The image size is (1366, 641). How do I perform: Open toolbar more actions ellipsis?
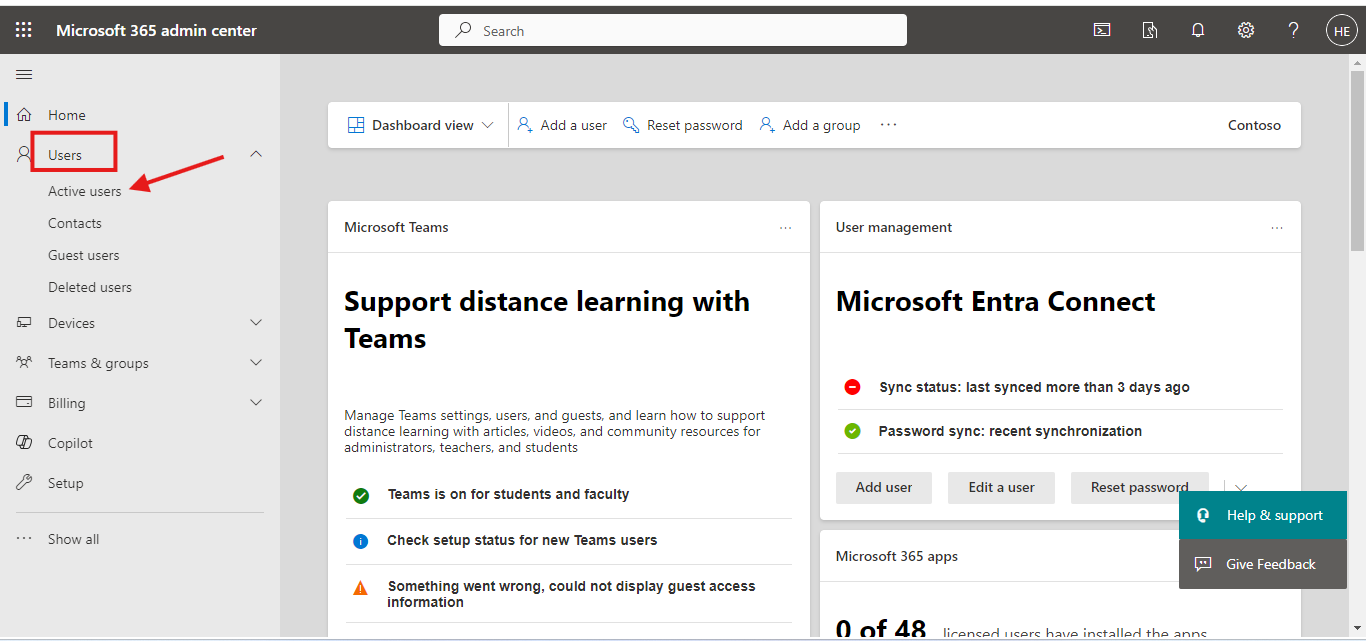[x=888, y=125]
